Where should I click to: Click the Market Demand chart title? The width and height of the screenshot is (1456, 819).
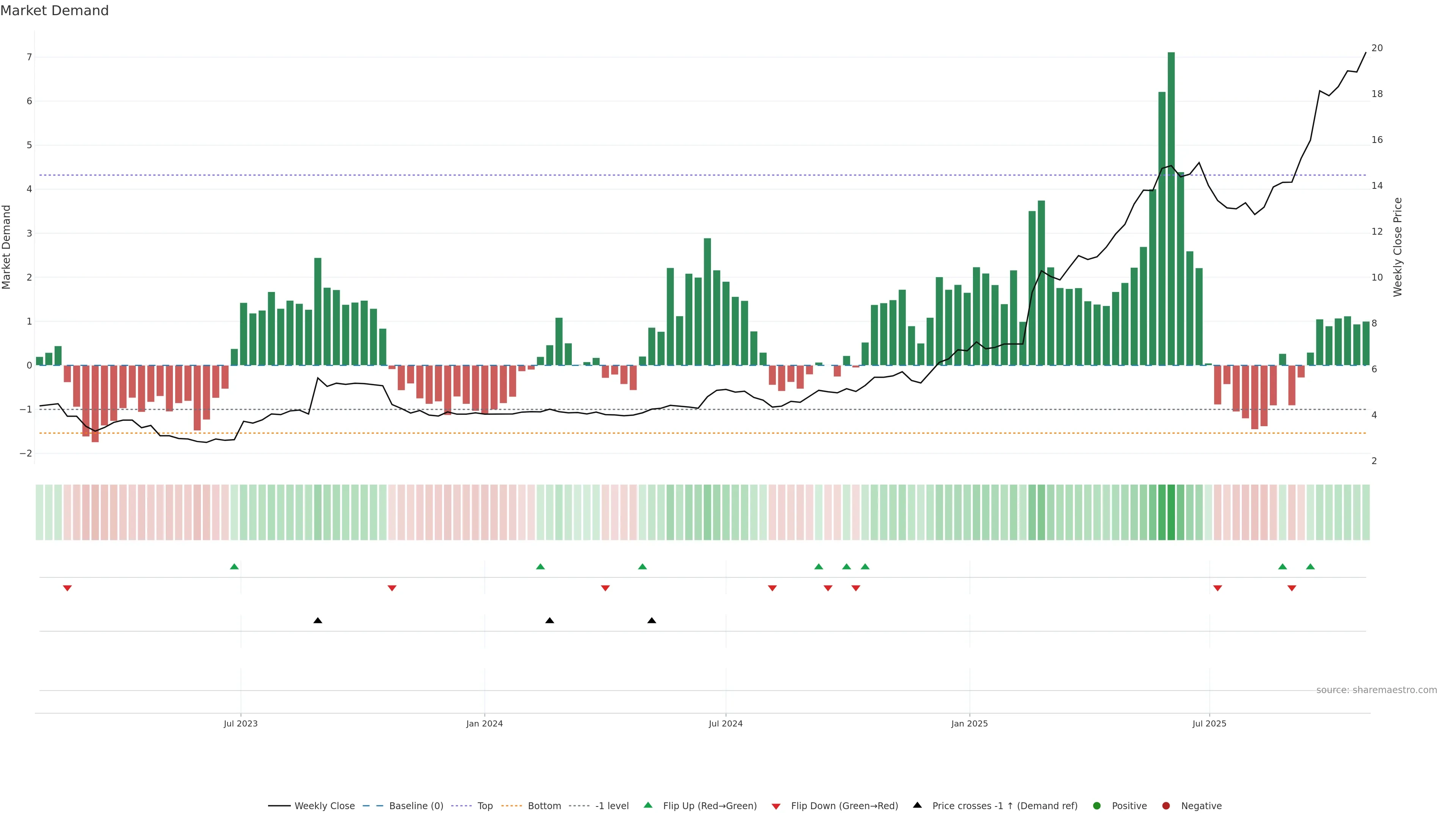(54, 11)
